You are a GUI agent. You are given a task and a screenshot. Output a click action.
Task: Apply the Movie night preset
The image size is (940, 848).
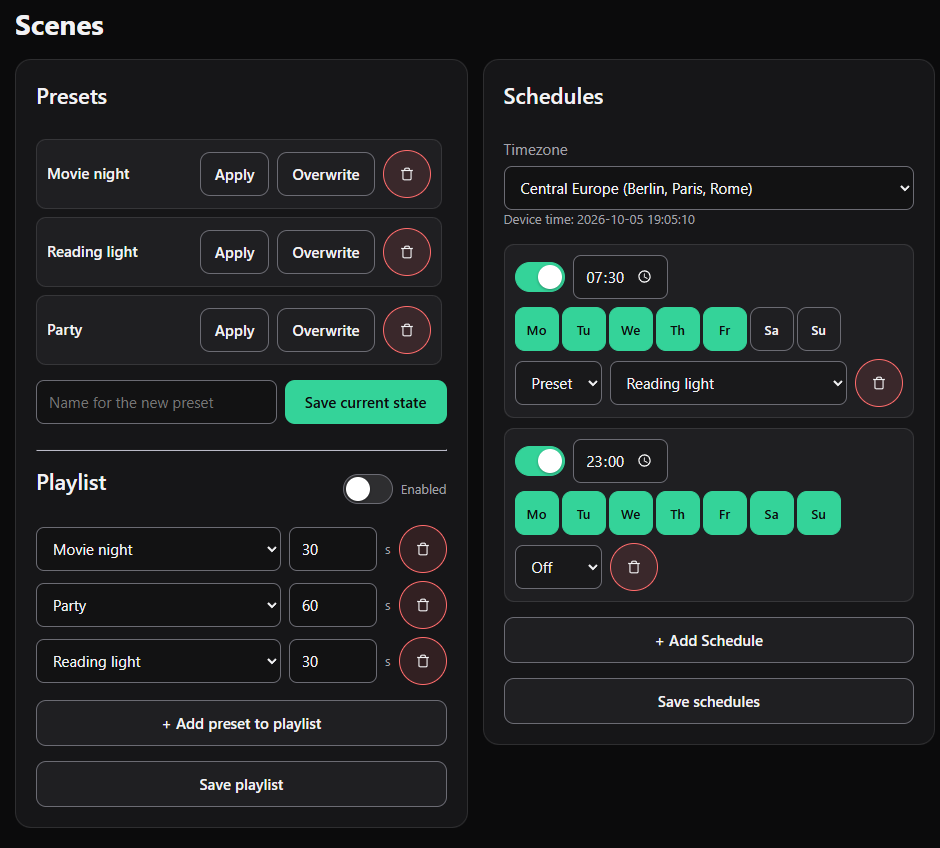[x=234, y=174]
